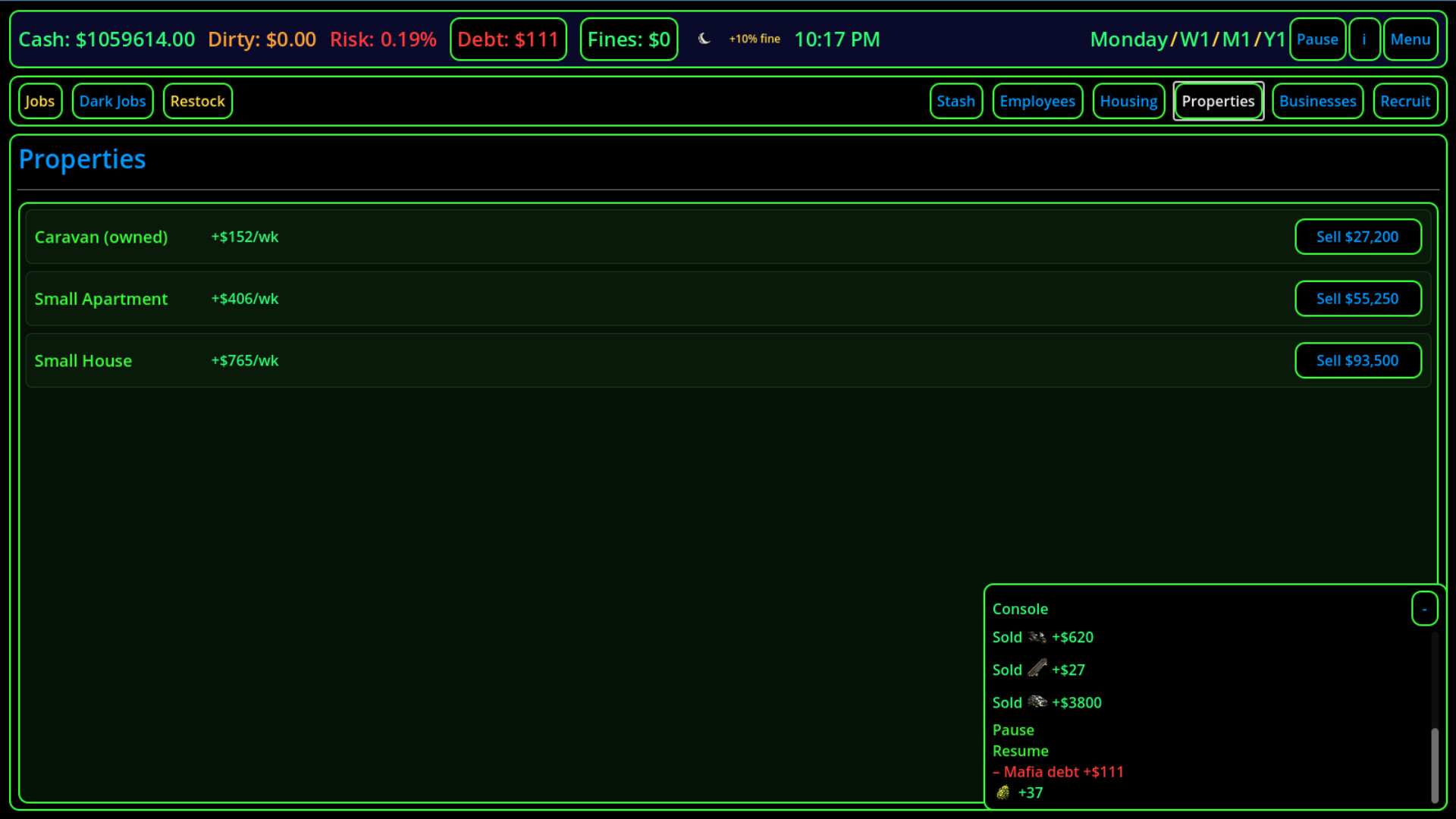Viewport: 1456px width, 819px height.
Task: Open the Menu
Action: click(1410, 39)
